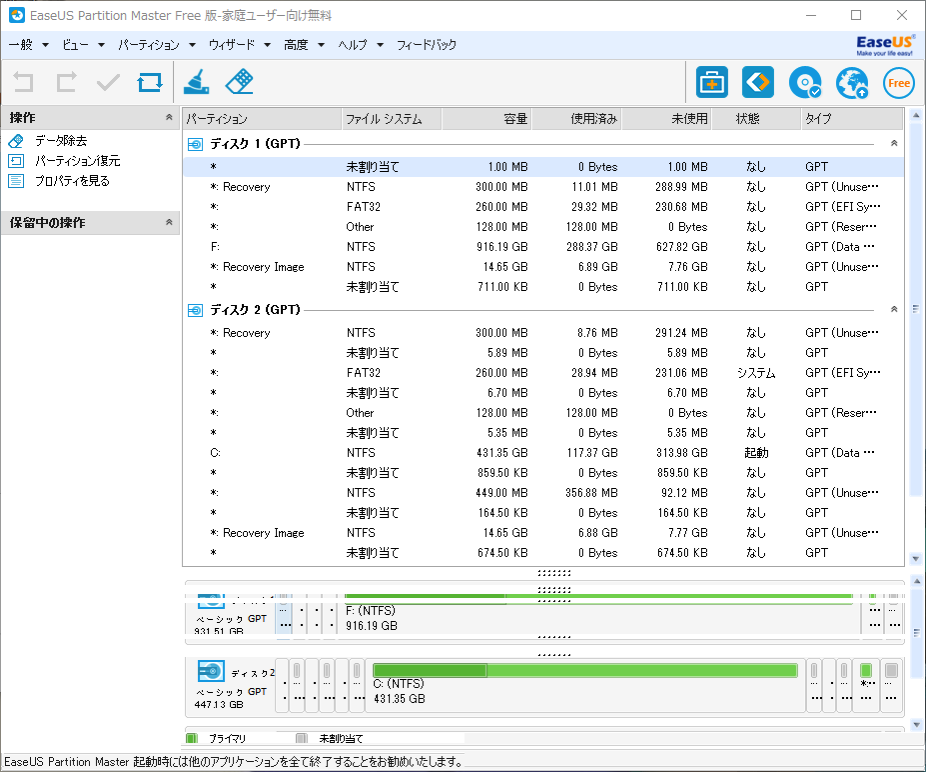Click the Apply checkmark toolbar icon

(108, 82)
